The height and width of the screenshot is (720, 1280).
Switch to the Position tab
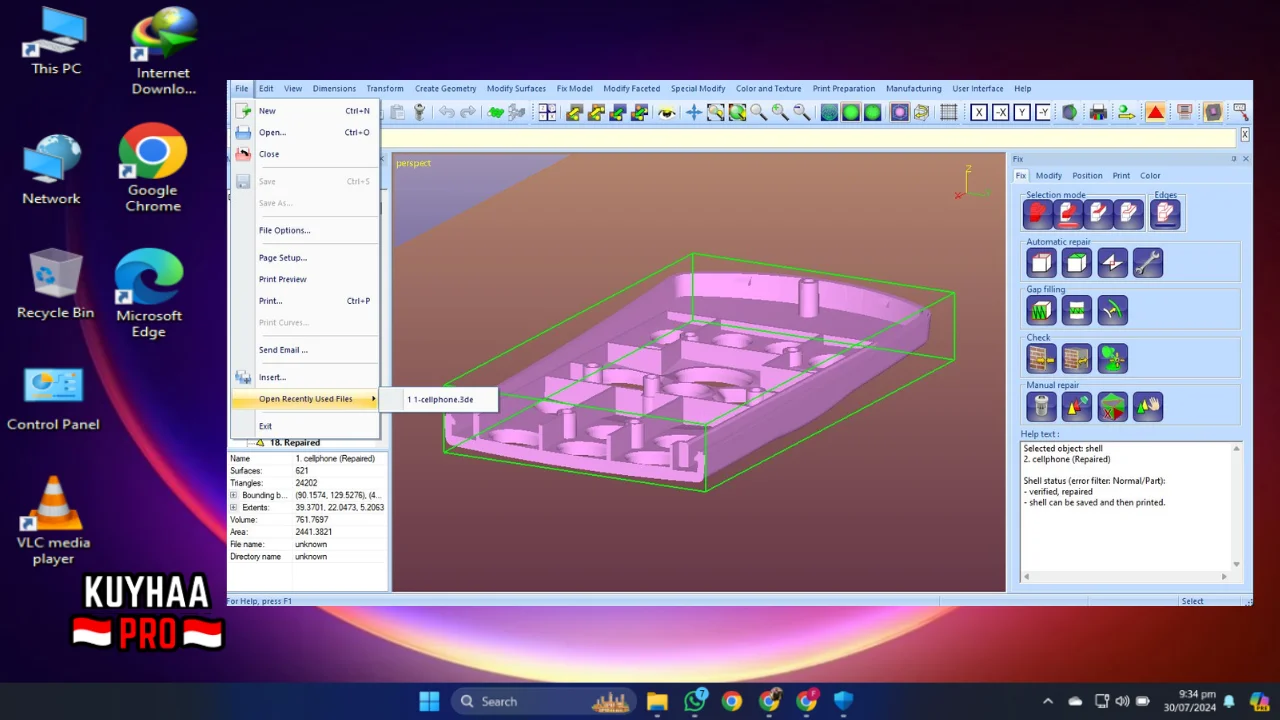(x=1087, y=176)
